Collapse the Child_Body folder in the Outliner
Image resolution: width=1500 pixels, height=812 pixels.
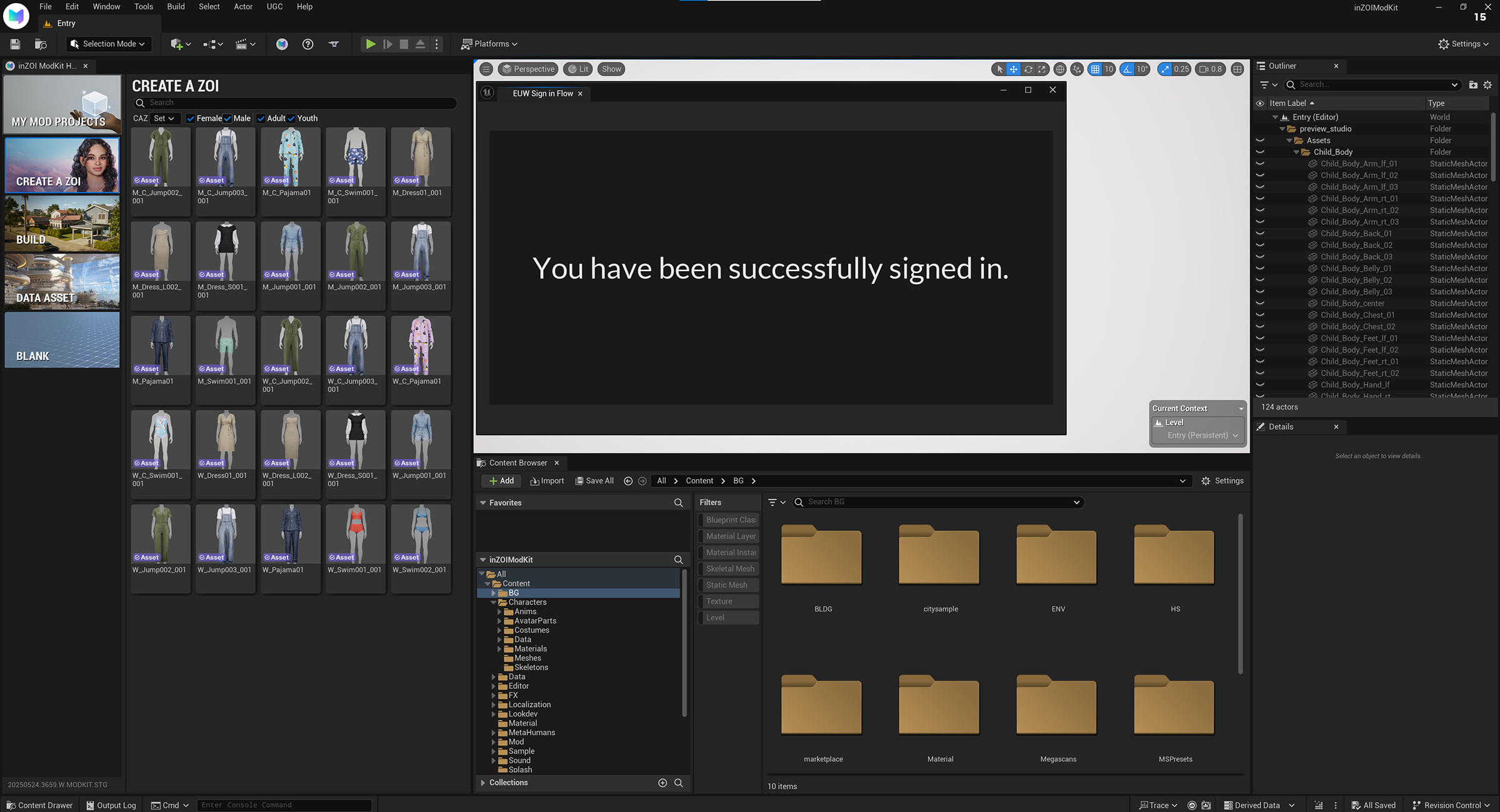coord(1297,152)
